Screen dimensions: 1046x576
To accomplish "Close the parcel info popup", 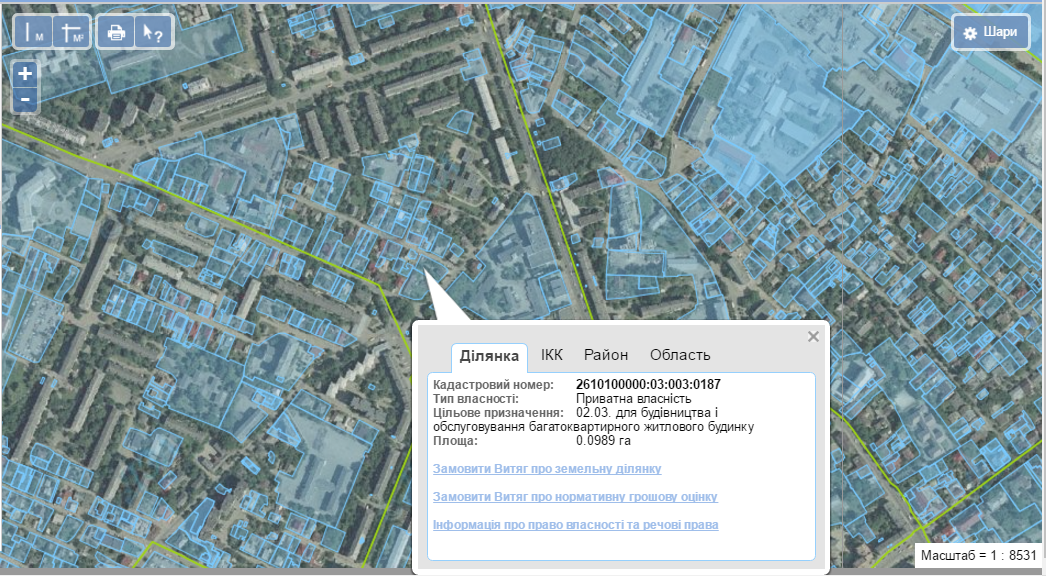I will pyautogui.click(x=813, y=336).
